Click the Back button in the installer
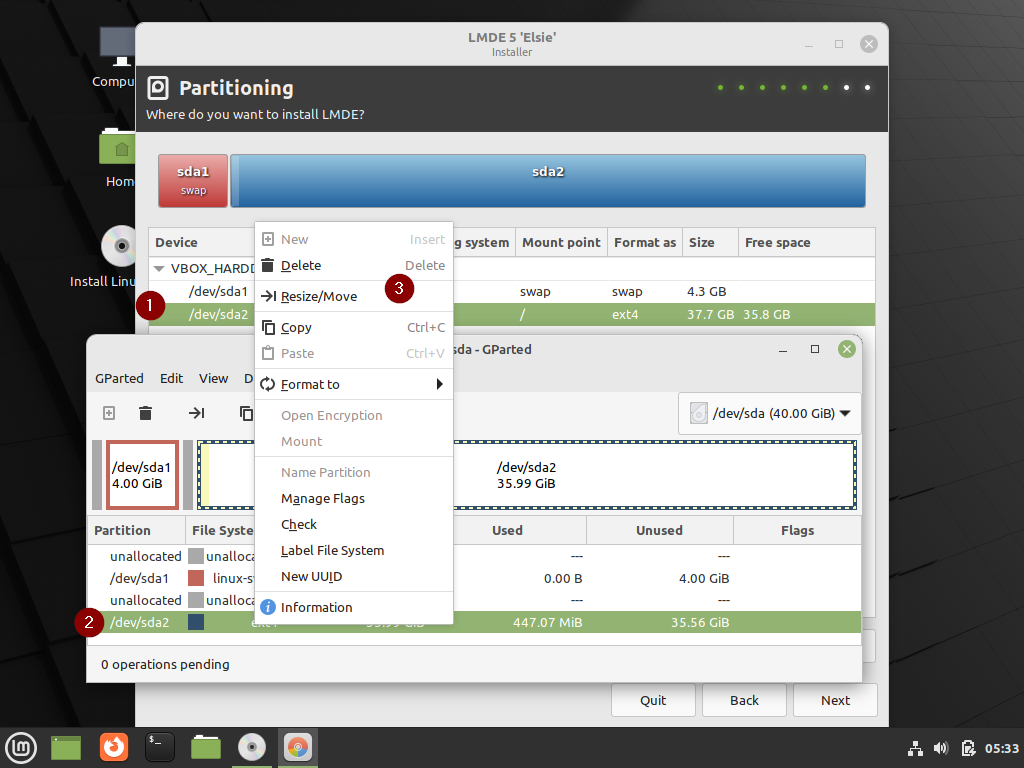 point(744,700)
